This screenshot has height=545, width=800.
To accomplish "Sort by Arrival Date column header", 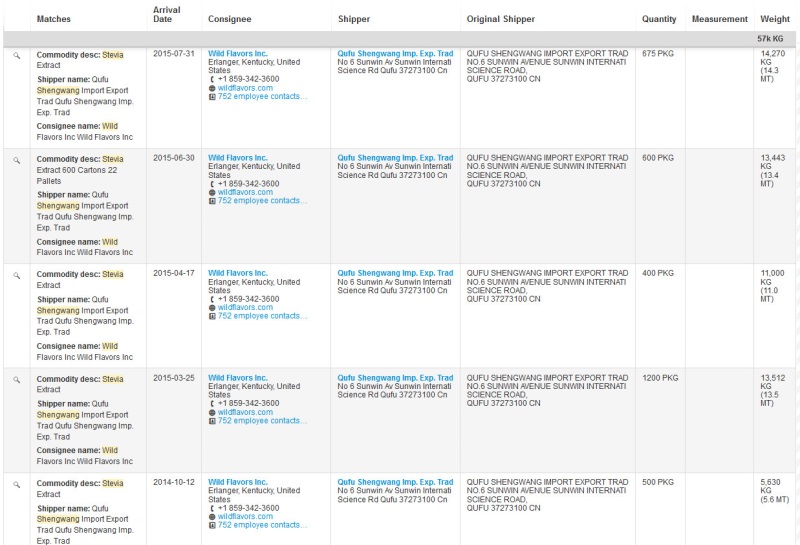I will [x=168, y=14].
